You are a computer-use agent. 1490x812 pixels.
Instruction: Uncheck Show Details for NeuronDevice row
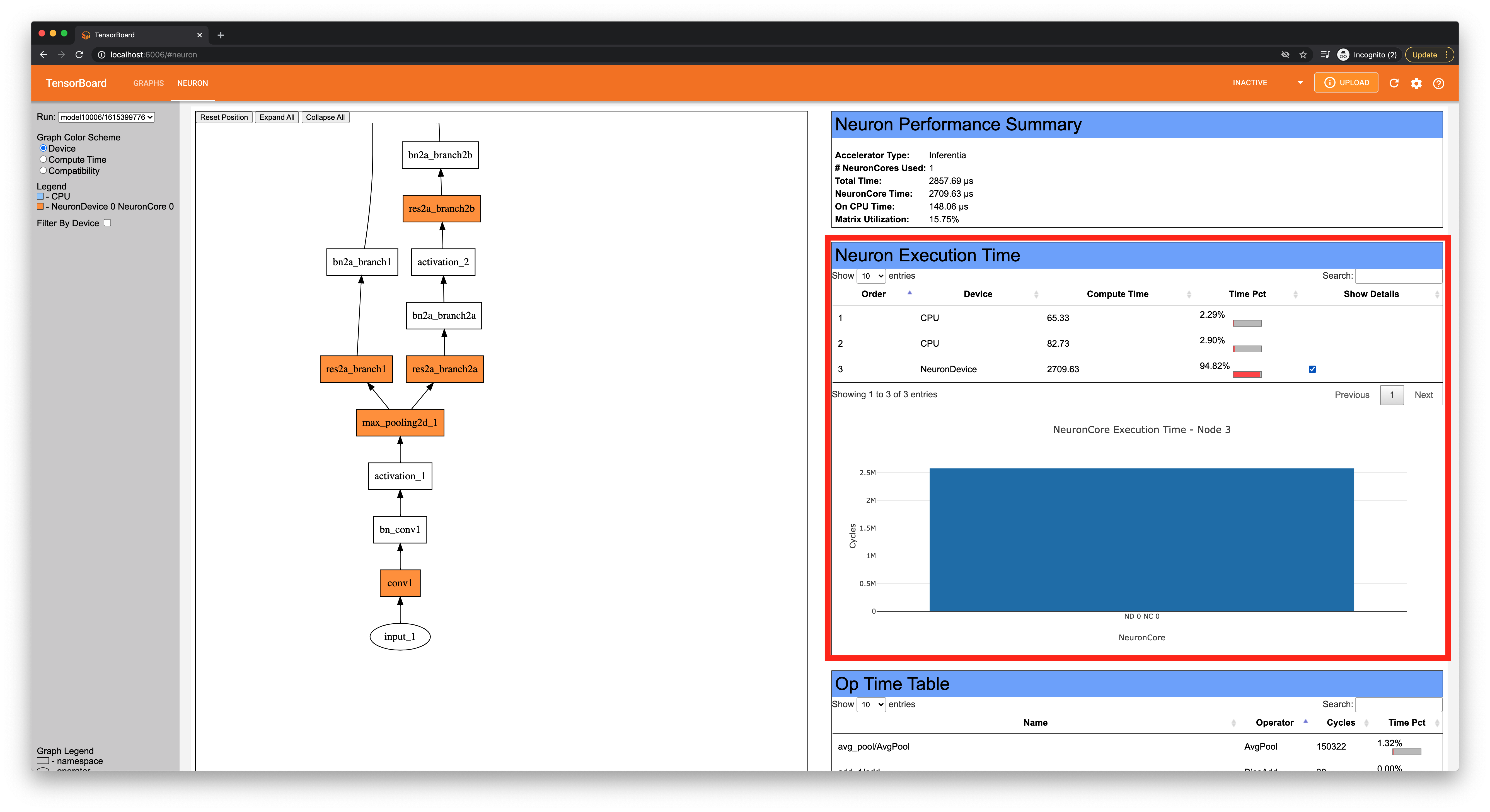(1312, 369)
